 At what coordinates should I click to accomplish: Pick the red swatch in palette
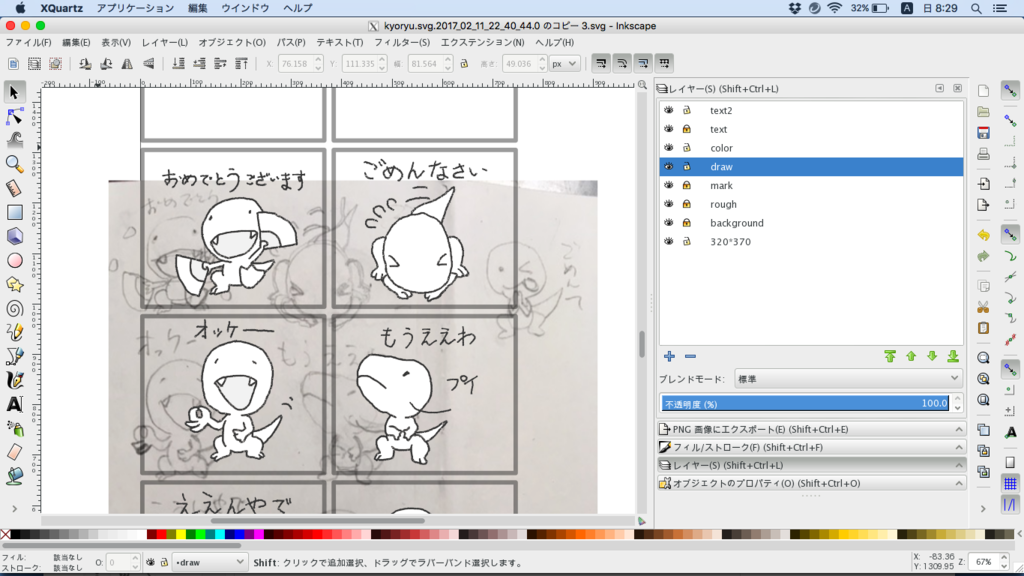pos(161,534)
